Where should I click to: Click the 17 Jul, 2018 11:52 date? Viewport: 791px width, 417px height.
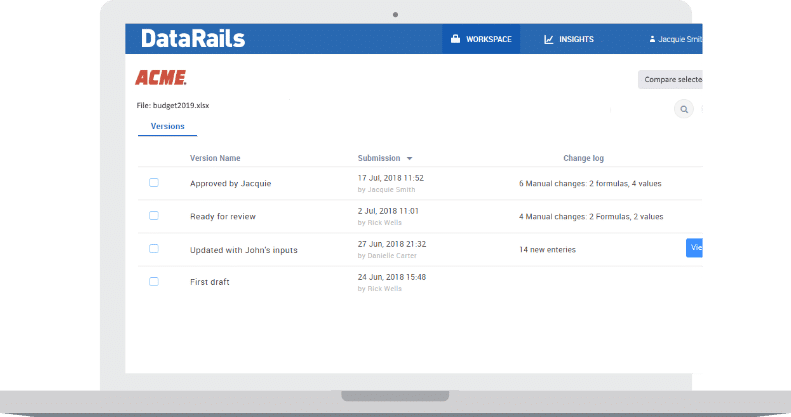coord(391,178)
